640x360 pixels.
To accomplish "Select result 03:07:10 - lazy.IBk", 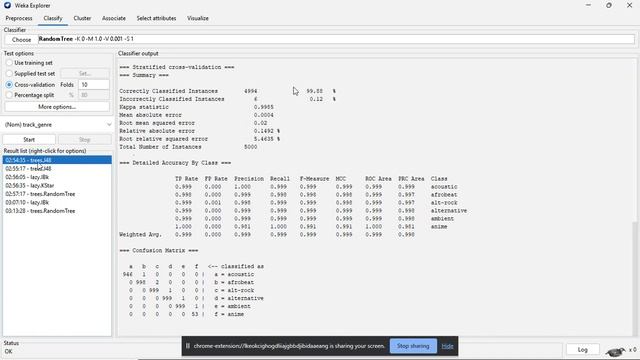I will click(57, 202).
